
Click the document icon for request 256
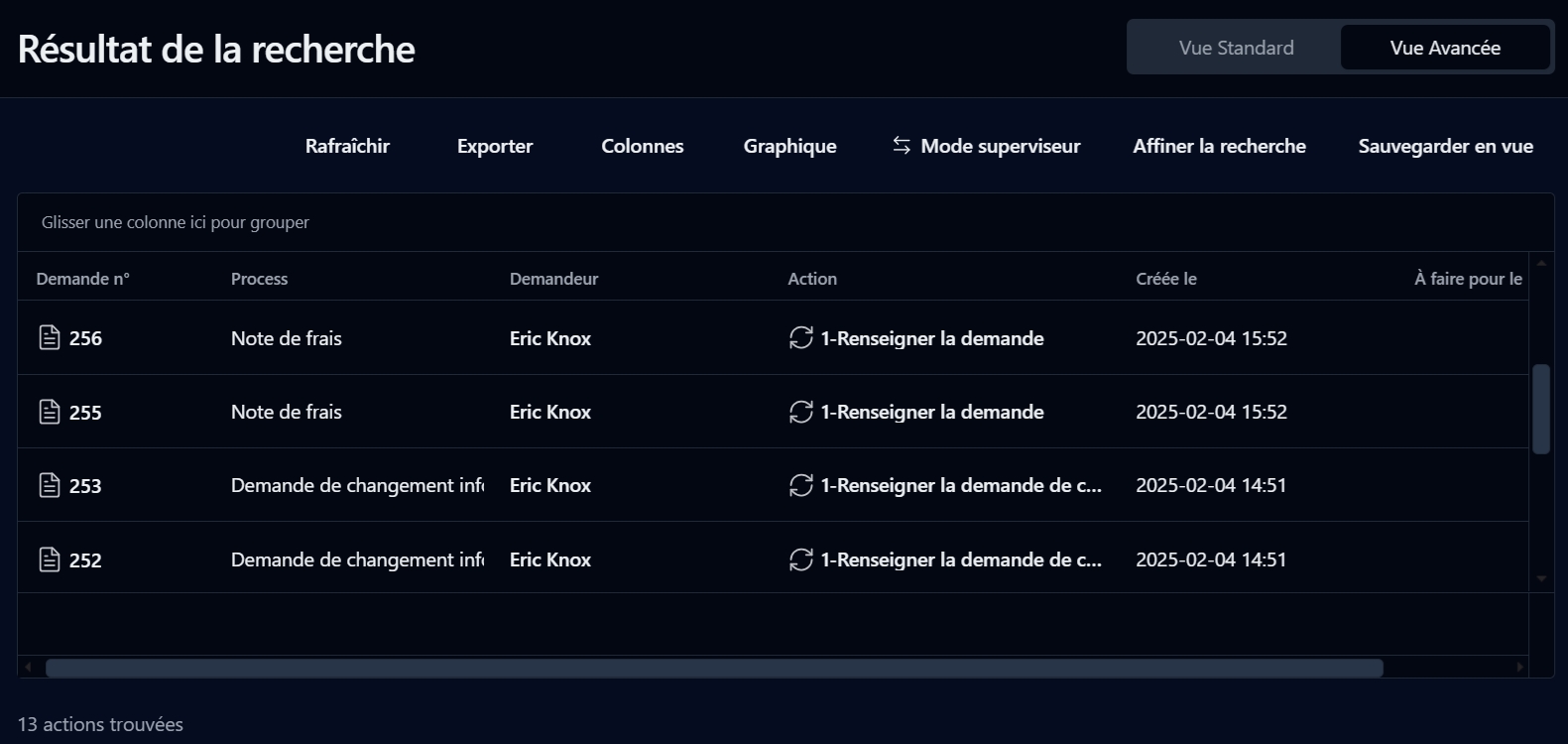click(x=49, y=338)
